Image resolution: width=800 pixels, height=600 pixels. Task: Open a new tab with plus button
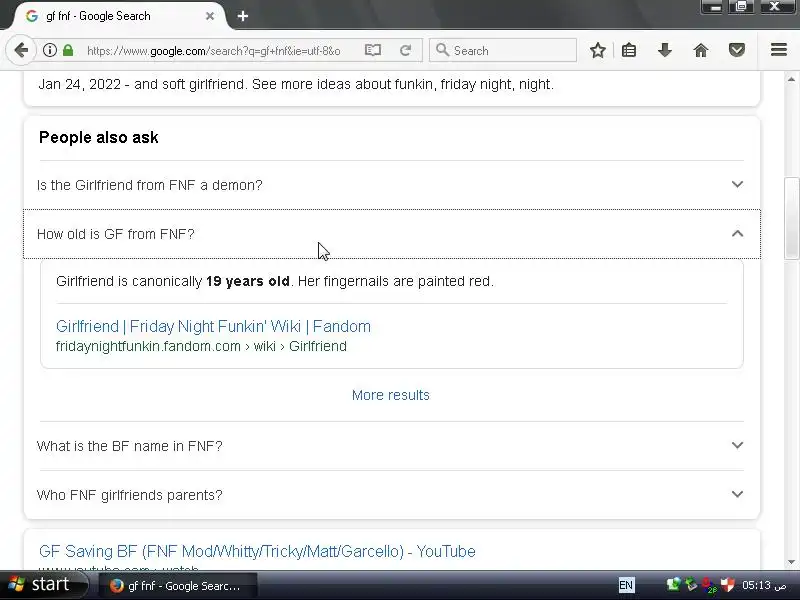[243, 16]
